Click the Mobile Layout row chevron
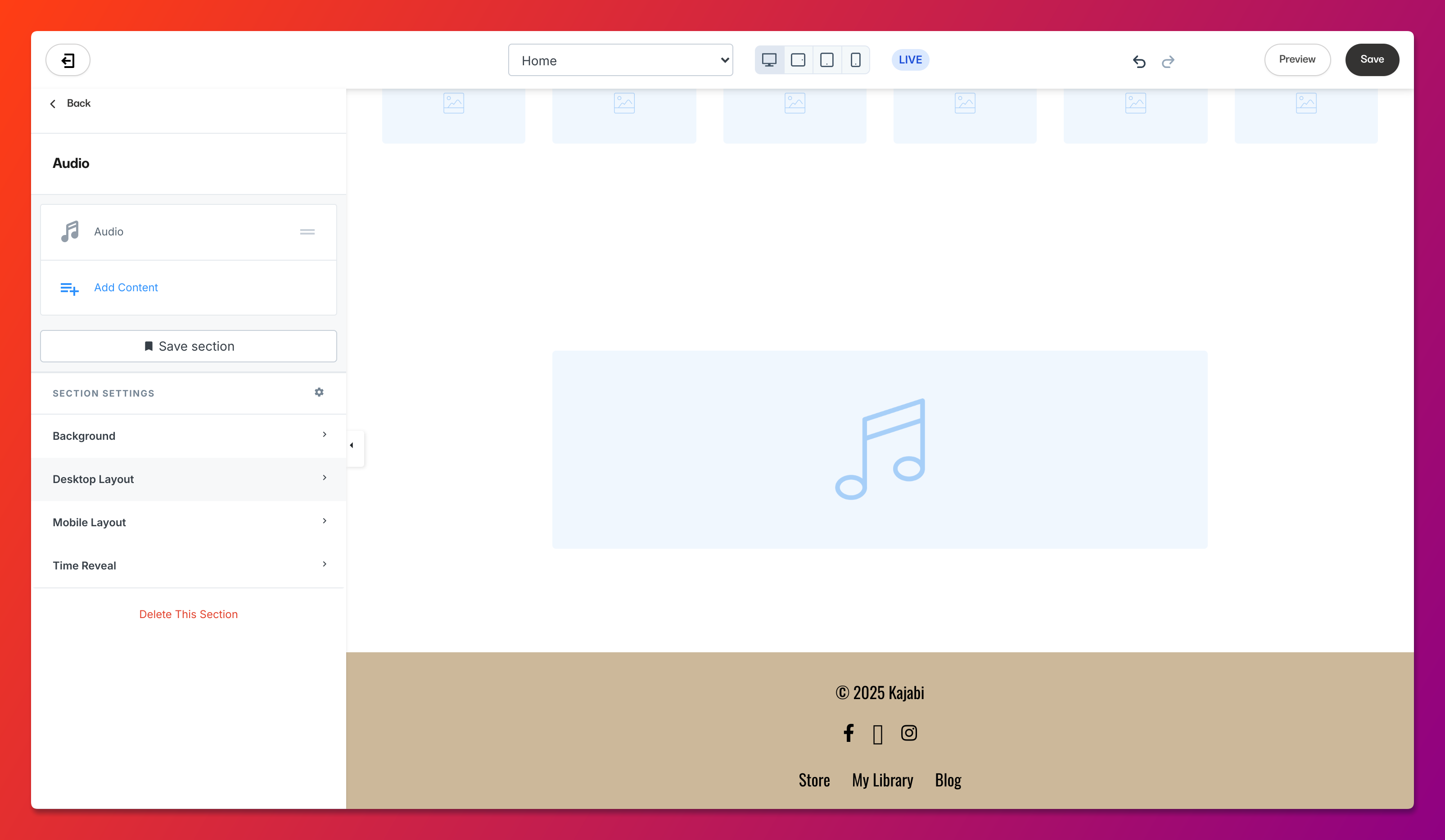This screenshot has width=1445, height=840. (x=325, y=521)
